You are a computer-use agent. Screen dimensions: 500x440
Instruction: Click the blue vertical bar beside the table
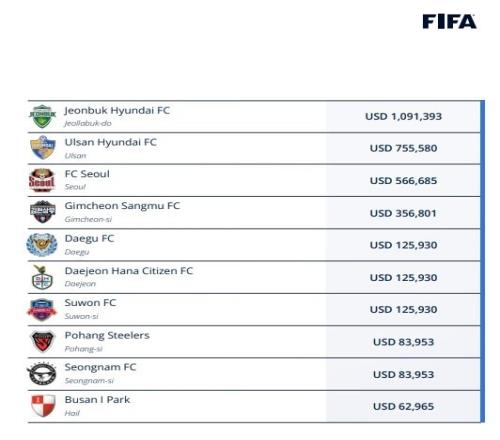click(x=482, y=261)
